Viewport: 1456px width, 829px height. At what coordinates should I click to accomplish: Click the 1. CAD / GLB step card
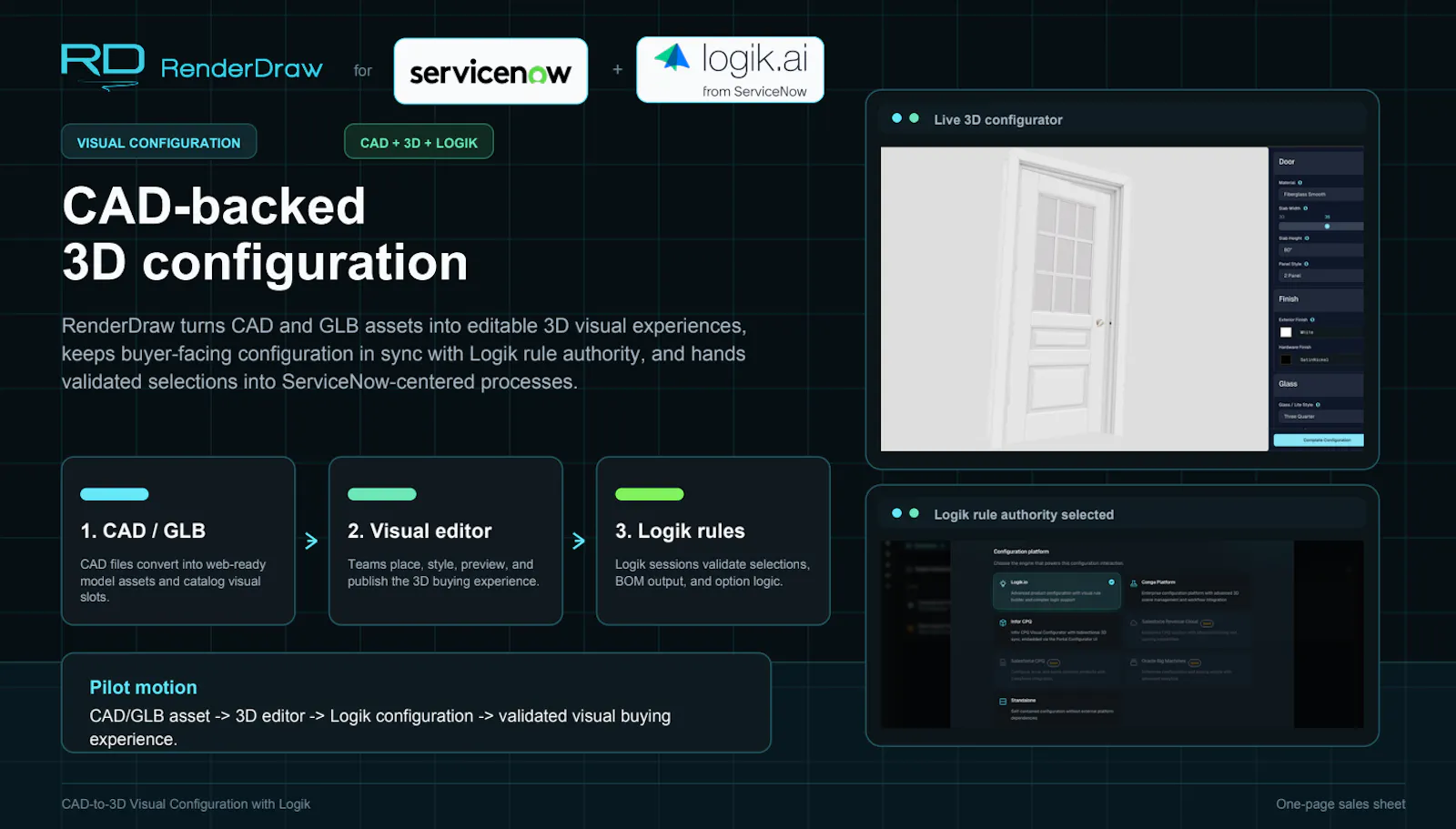178,541
